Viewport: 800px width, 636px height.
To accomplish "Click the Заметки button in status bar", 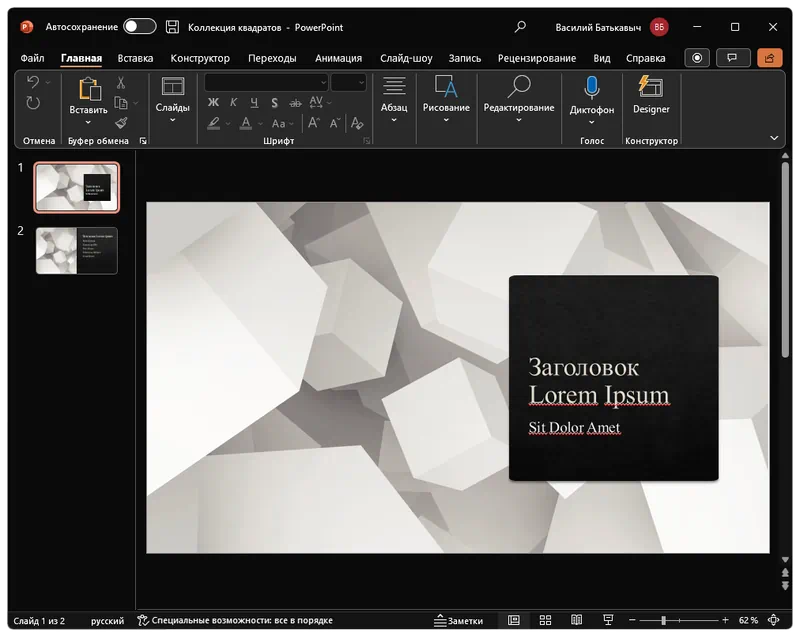I will pos(458,620).
